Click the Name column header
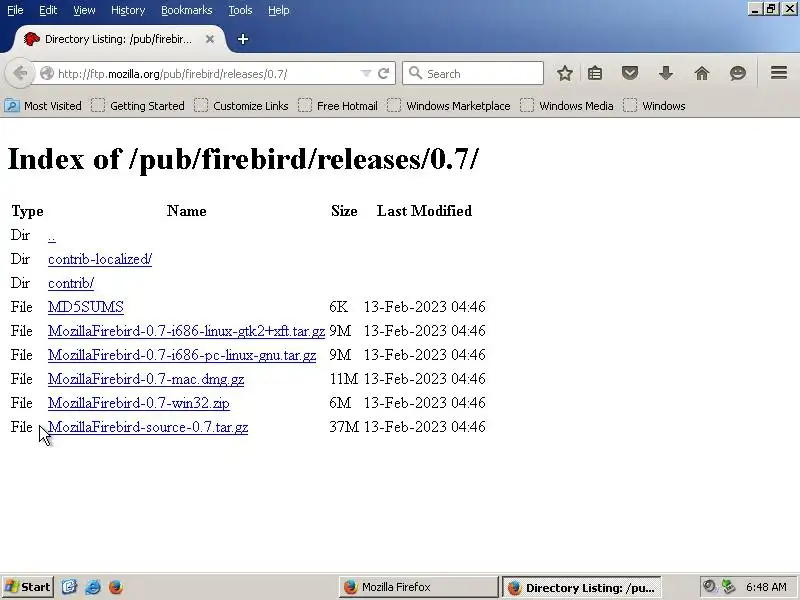Viewport: 800px width, 600px height. click(186, 211)
